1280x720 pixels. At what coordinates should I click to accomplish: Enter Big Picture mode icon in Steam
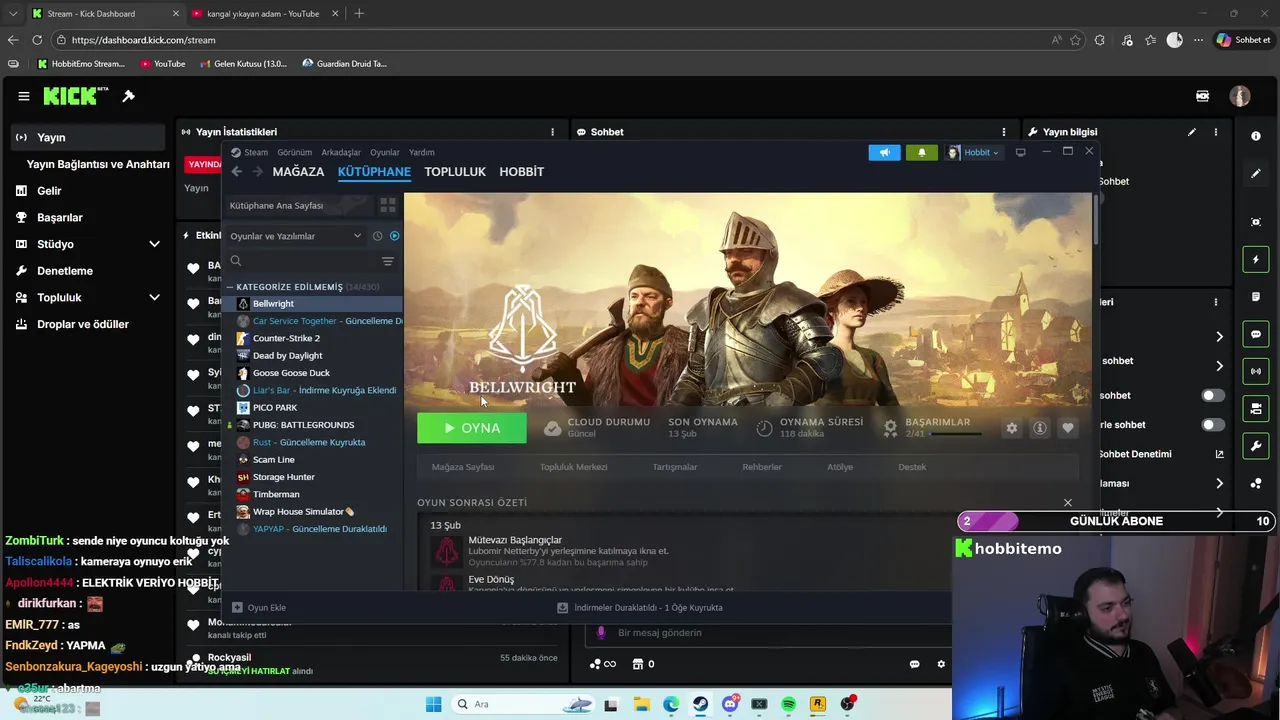(1020, 152)
